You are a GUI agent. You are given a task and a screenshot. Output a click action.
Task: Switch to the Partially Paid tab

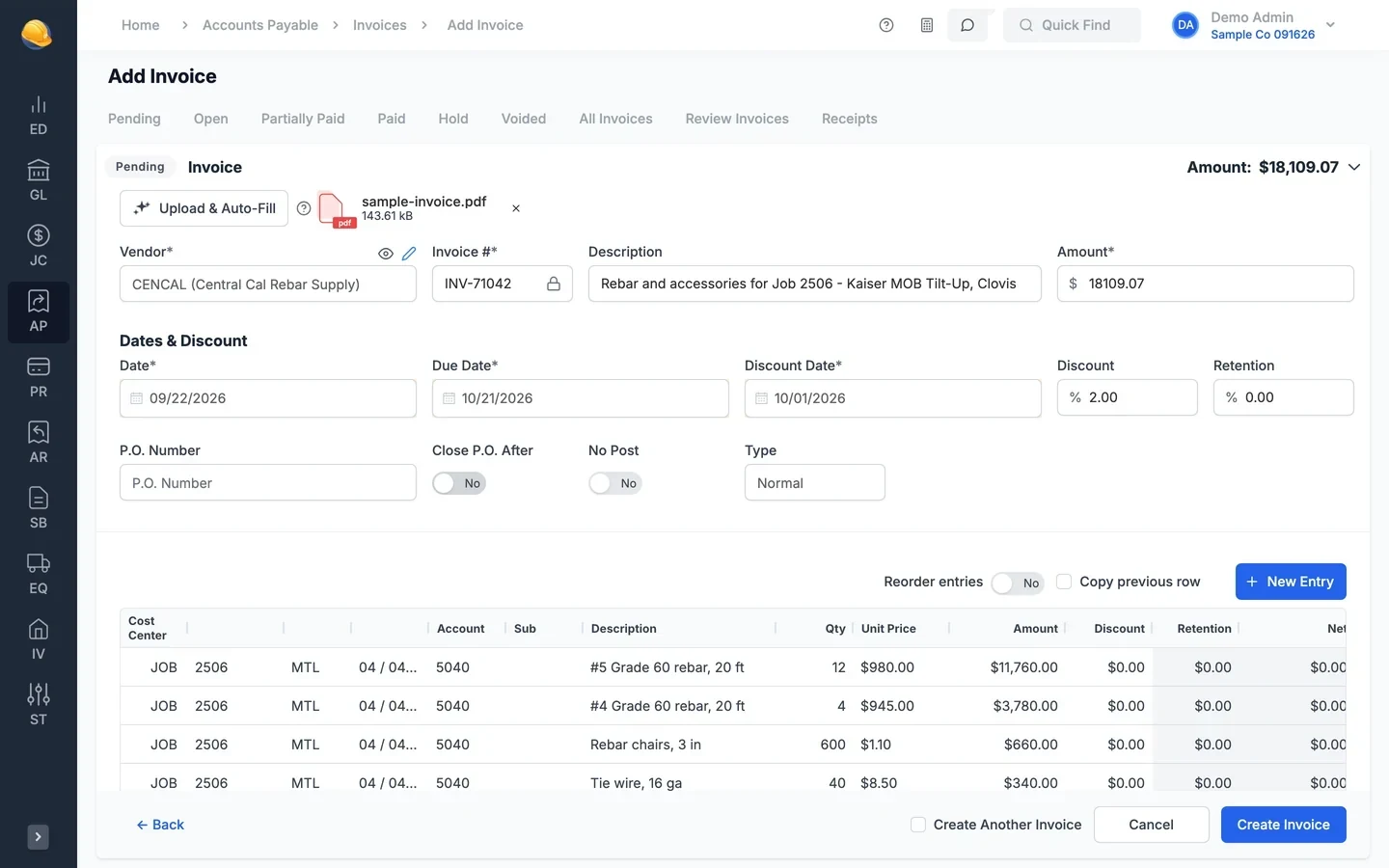point(303,119)
